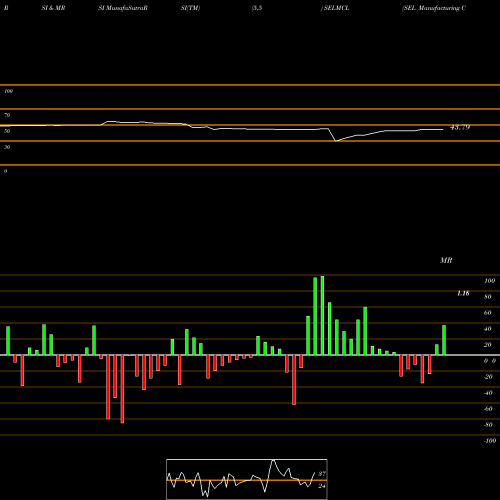500x500 pixels.
Task: Click the '(5,5' parameter text in header
Action: pos(257,8)
